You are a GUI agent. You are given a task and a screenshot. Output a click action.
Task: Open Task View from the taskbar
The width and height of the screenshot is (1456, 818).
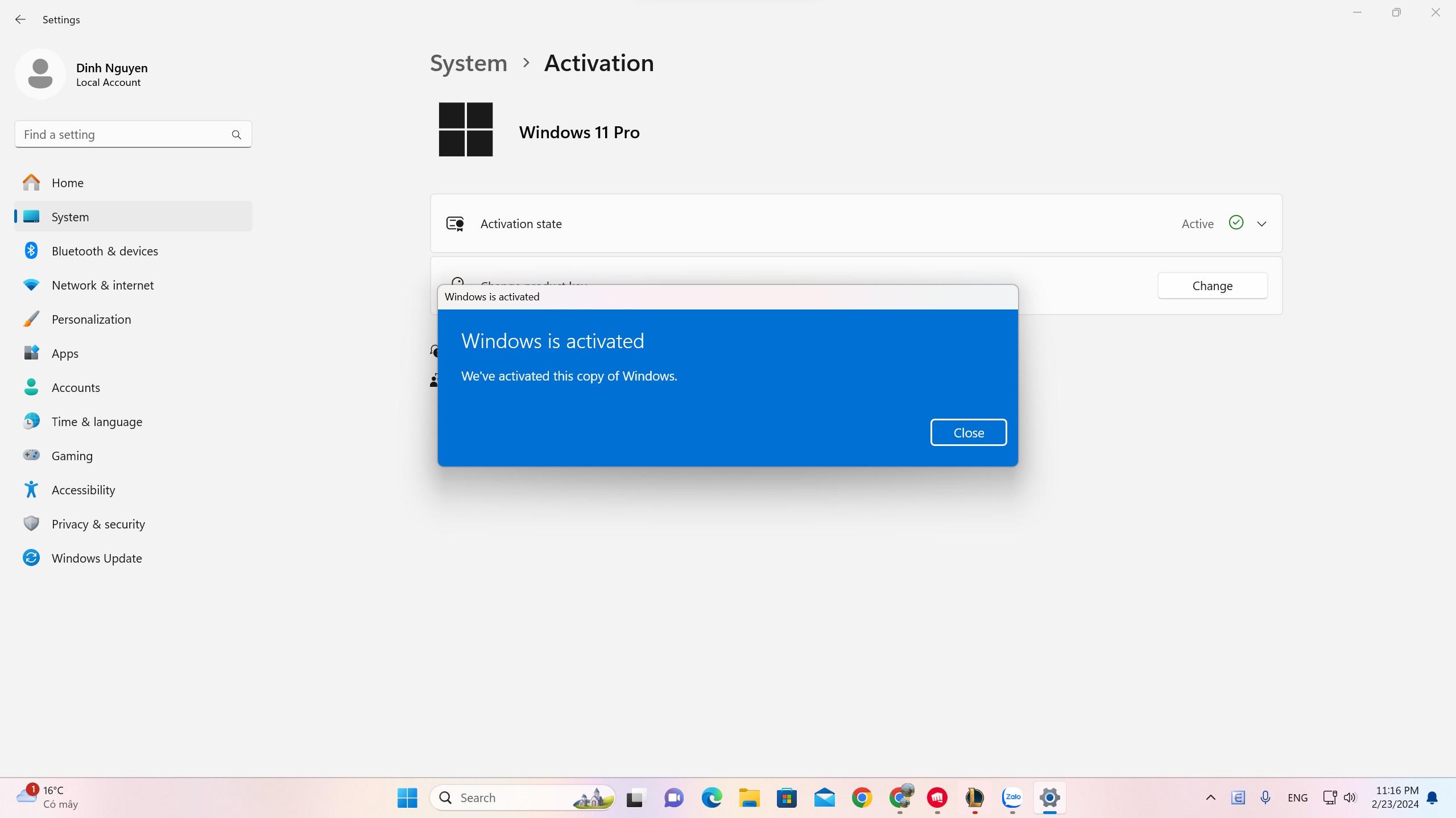point(635,798)
